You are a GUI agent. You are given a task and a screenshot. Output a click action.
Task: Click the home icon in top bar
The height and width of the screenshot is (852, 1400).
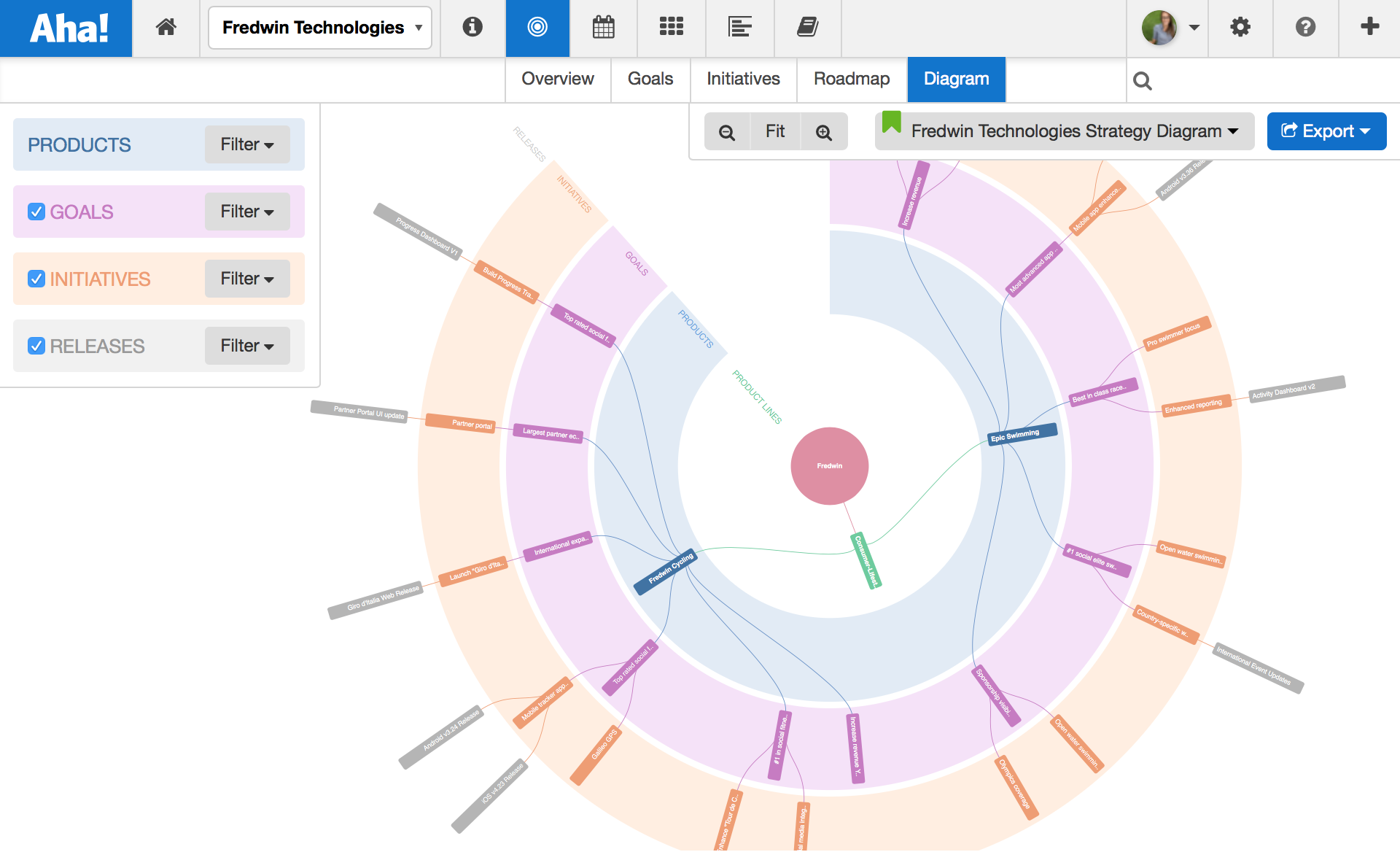[166, 28]
